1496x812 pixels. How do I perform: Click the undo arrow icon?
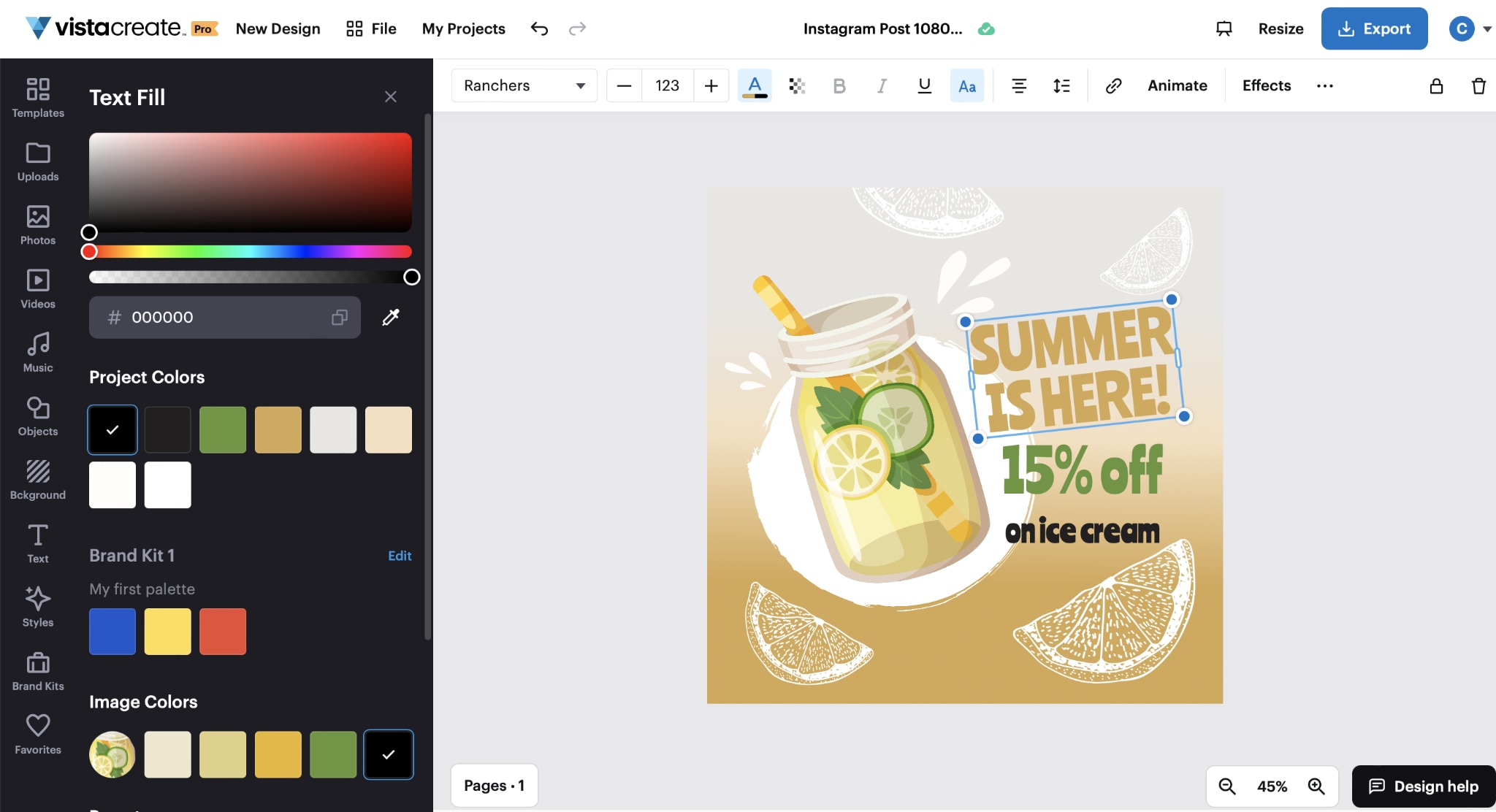click(539, 28)
